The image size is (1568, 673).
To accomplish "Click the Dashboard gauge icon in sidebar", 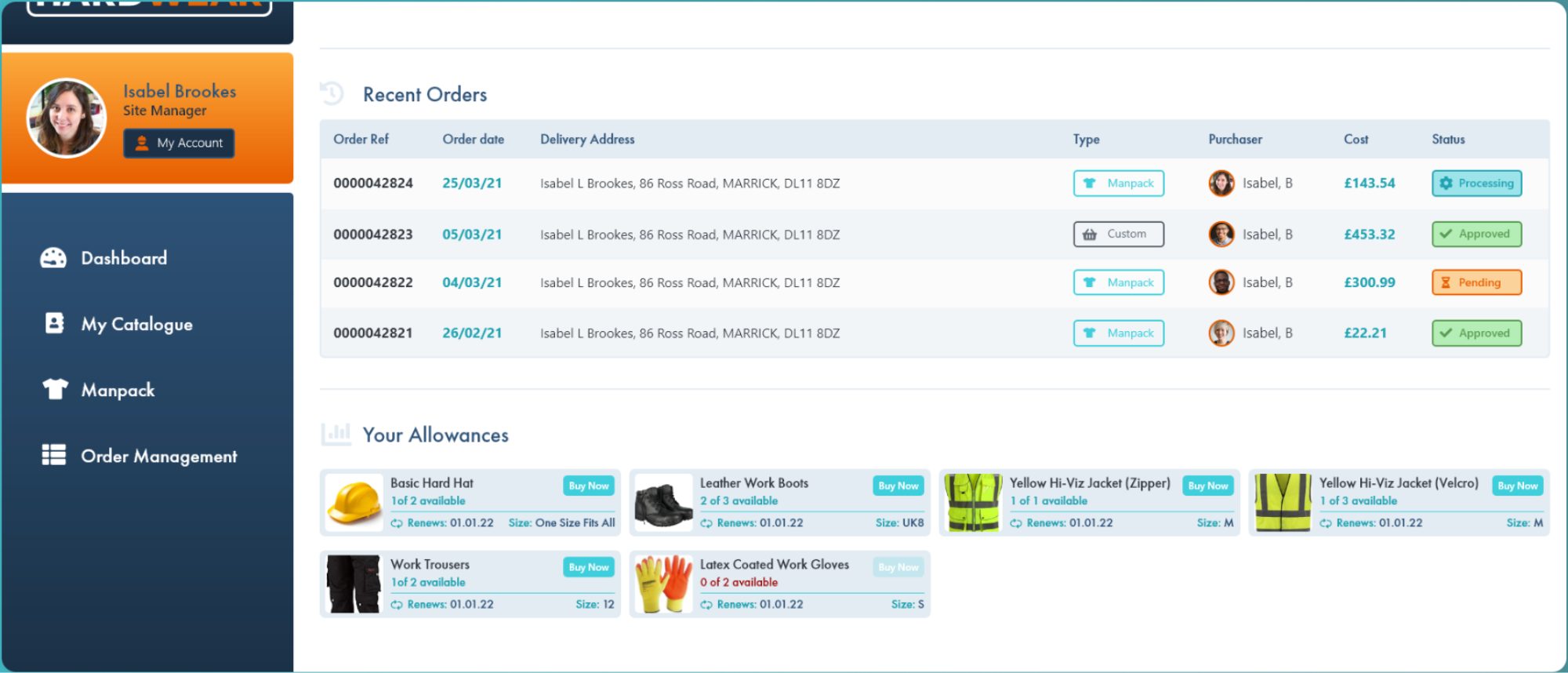I will 53,258.
